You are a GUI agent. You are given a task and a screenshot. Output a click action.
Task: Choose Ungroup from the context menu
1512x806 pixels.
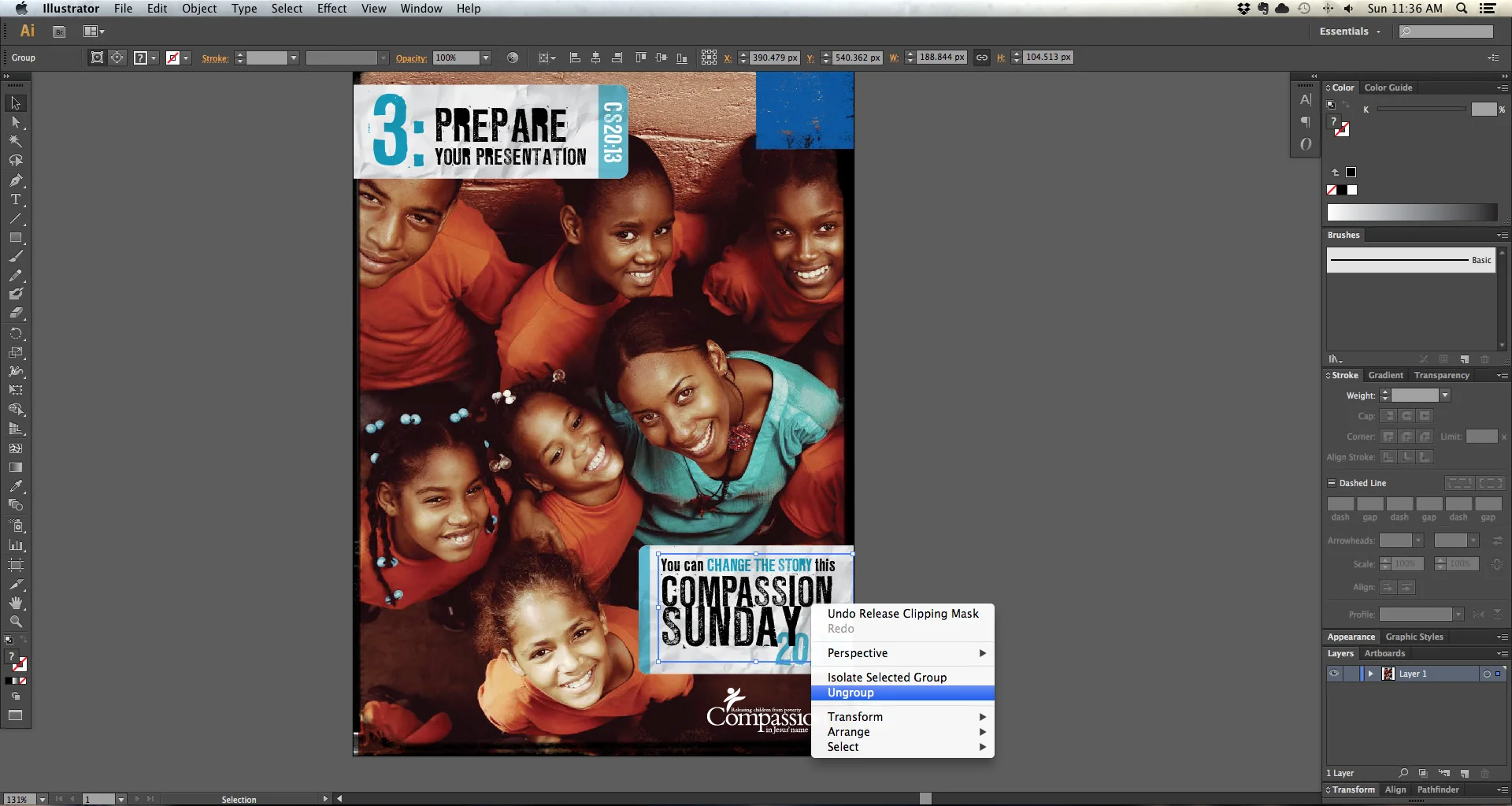902,693
